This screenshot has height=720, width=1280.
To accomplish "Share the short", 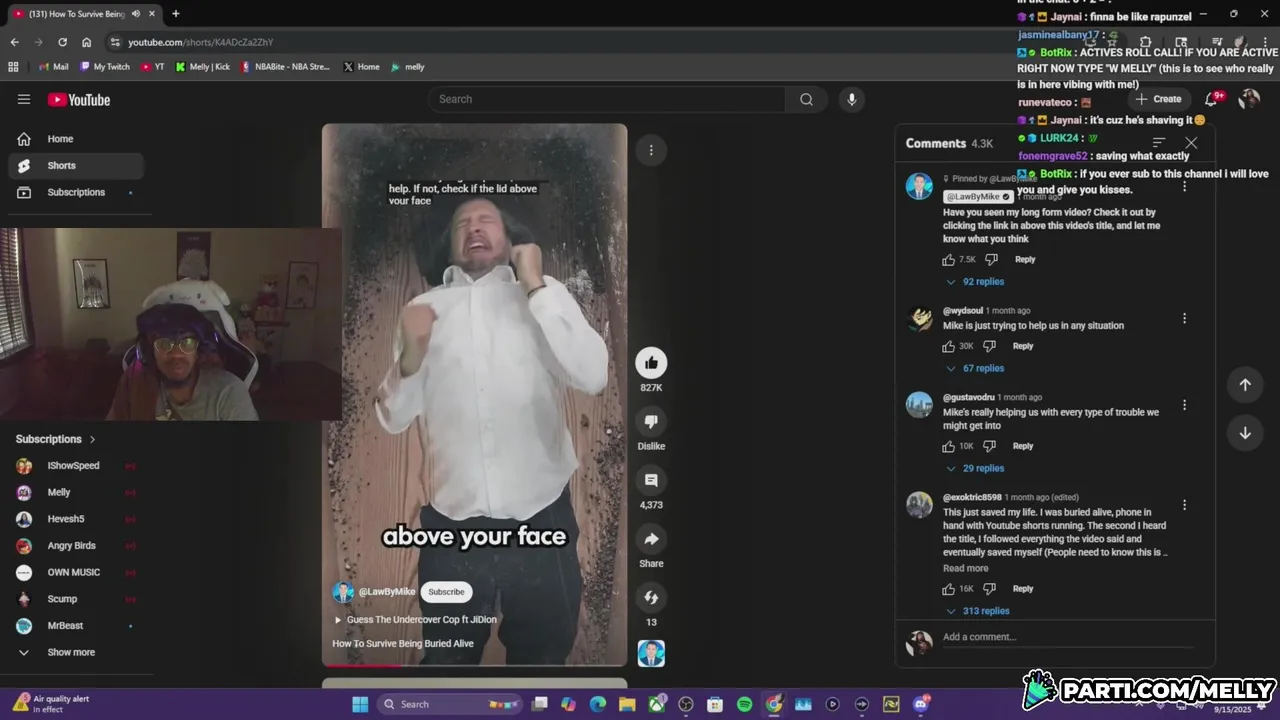I will click(x=651, y=540).
